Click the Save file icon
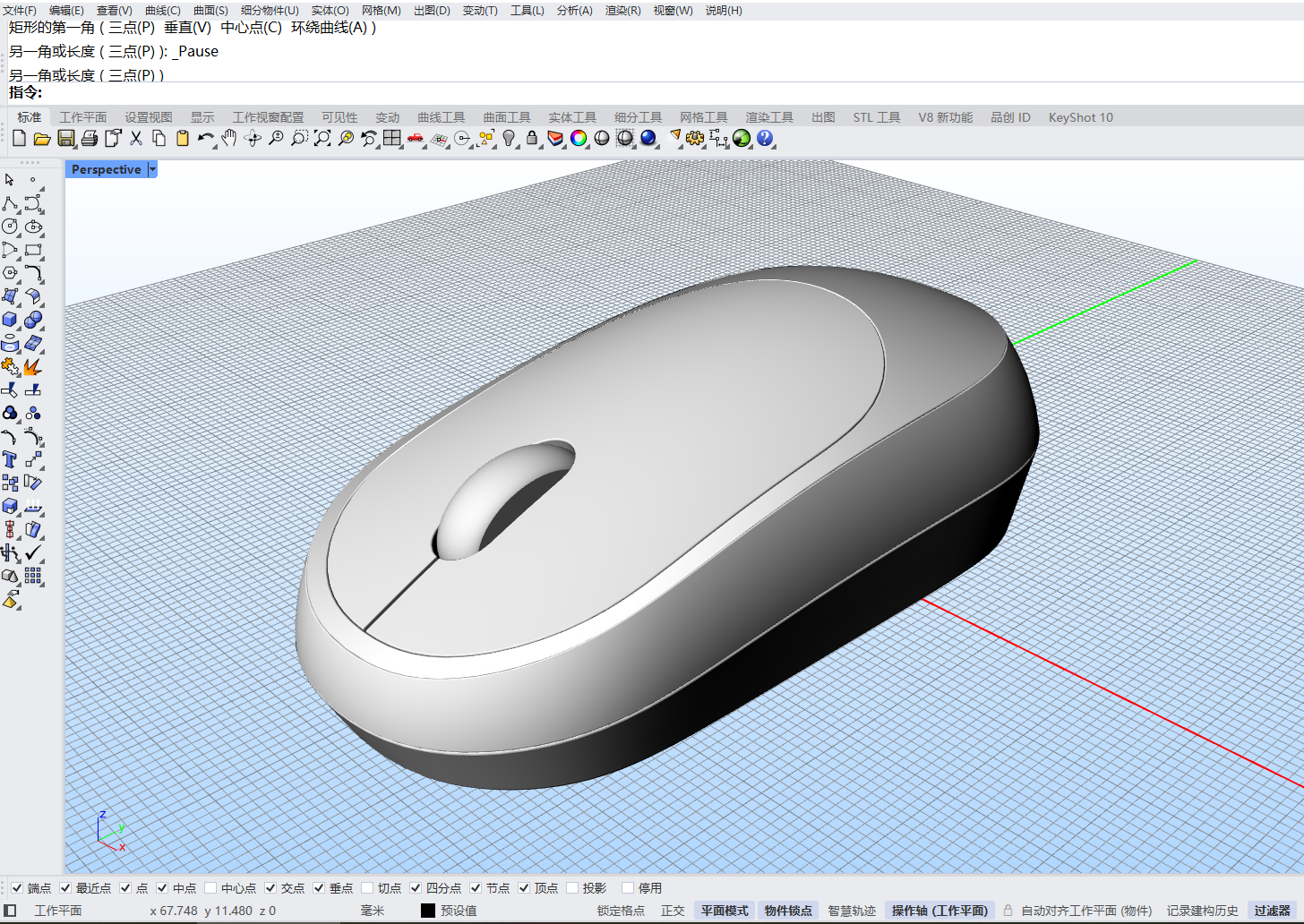1304x924 pixels. coord(65,138)
